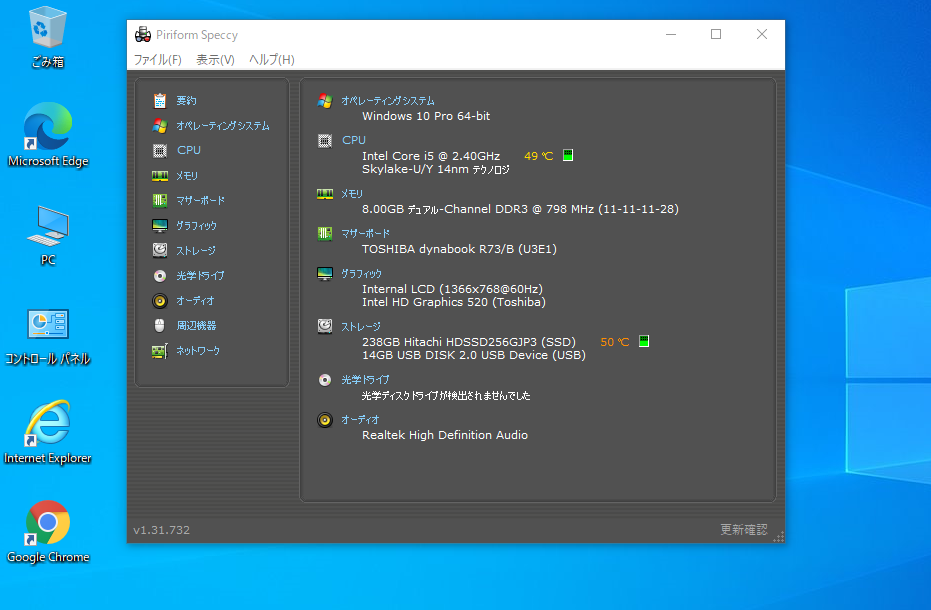Open the マザーボード heading link in summary
931x610 pixels.
(x=365, y=233)
